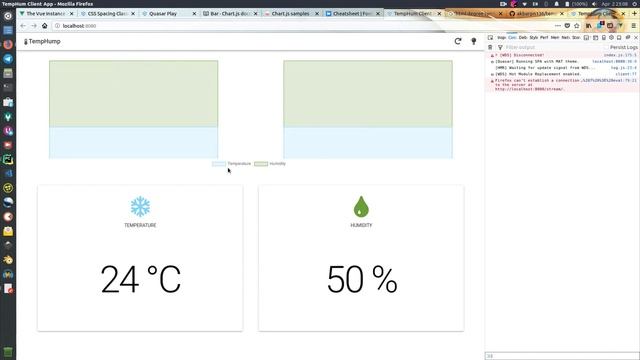Image resolution: width=640 pixels, height=360 pixels.
Task: Open the page actions three-dot menu
Action: tap(558, 26)
